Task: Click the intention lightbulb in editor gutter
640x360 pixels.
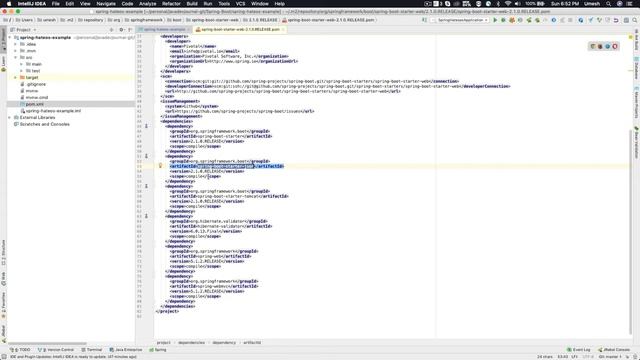Action: click(x=160, y=166)
